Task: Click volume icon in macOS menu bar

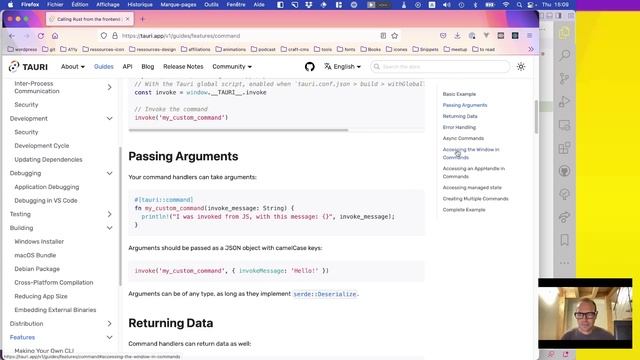Action: click(447, 5)
